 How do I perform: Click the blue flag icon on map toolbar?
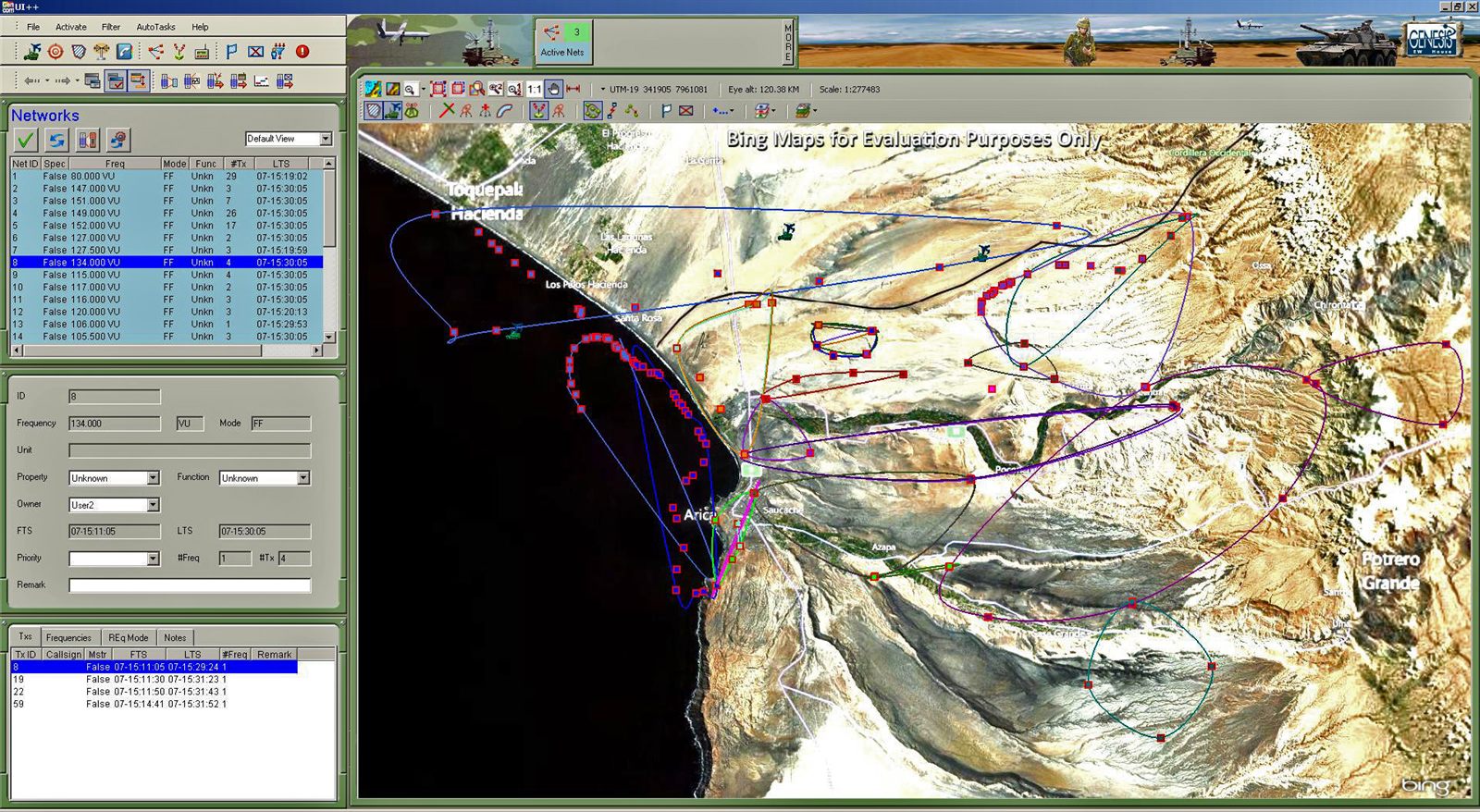[x=666, y=111]
